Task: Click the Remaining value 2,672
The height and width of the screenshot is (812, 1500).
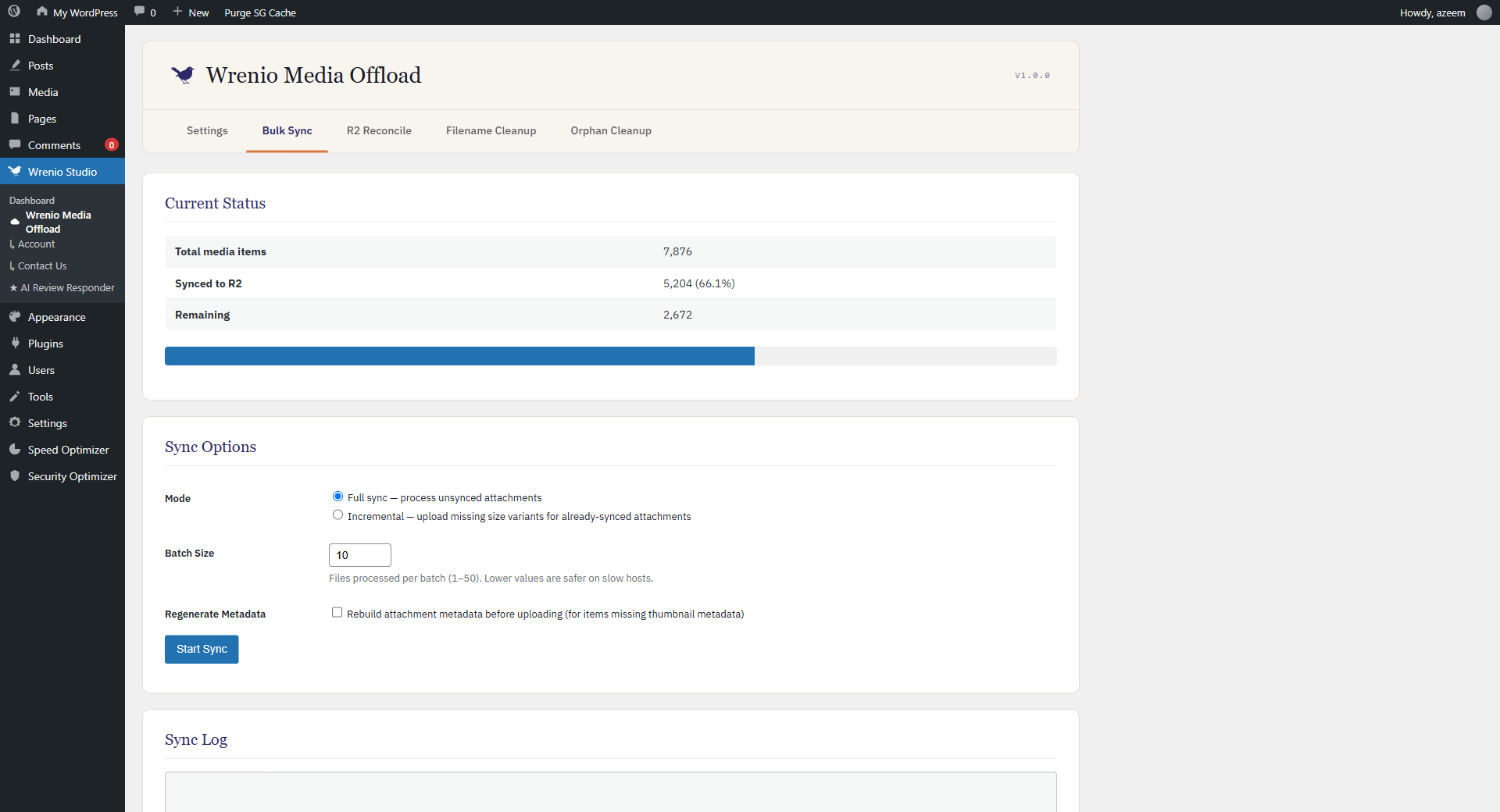Action: 677,315
